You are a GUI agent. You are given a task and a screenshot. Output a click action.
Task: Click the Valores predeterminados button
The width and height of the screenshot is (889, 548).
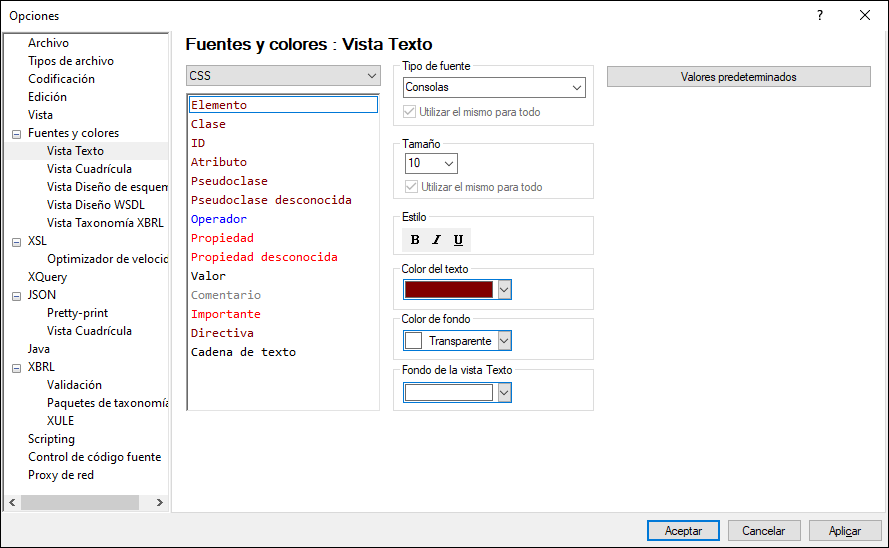pos(738,77)
